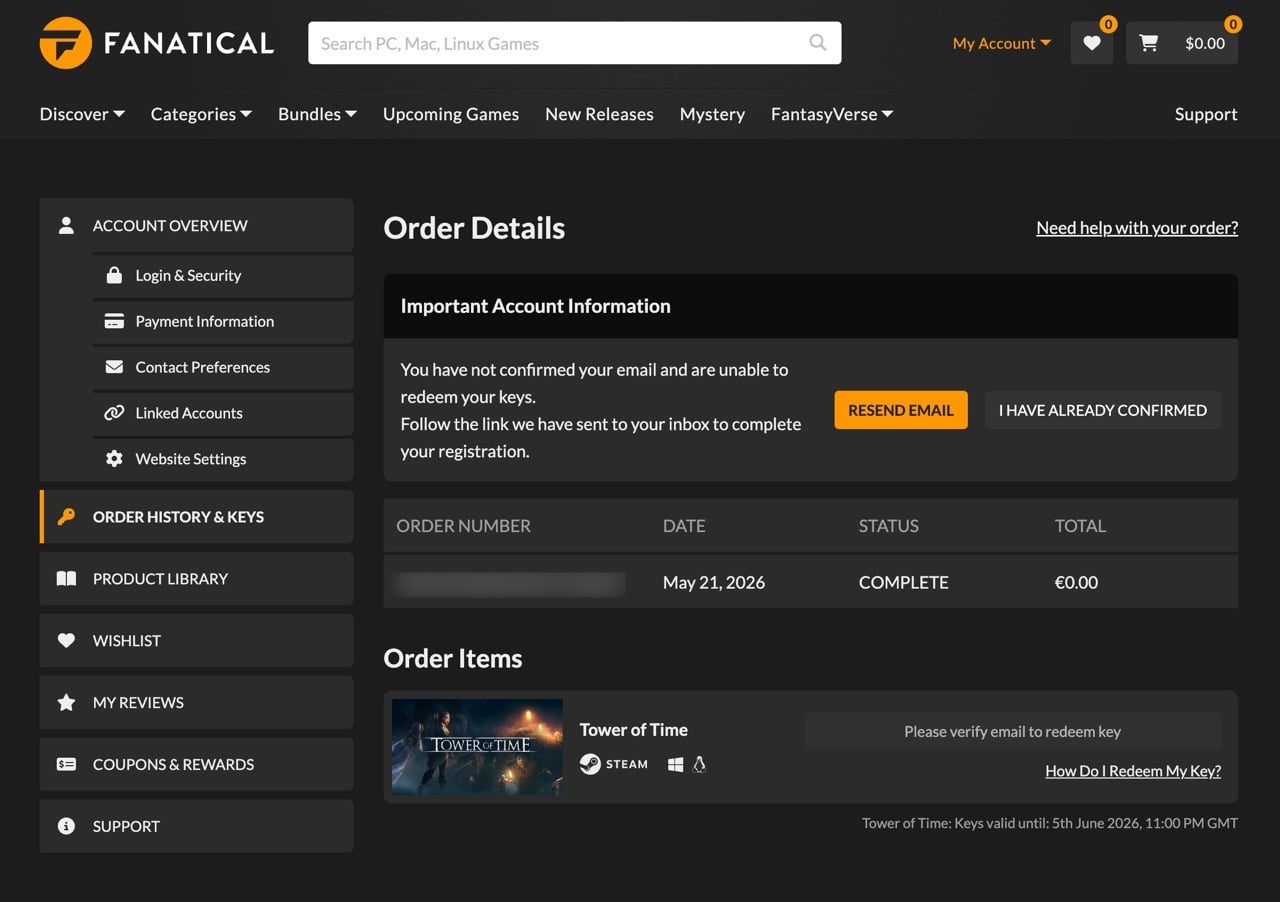
Task: Click the COMPLETE order status
Action: [x=904, y=582]
